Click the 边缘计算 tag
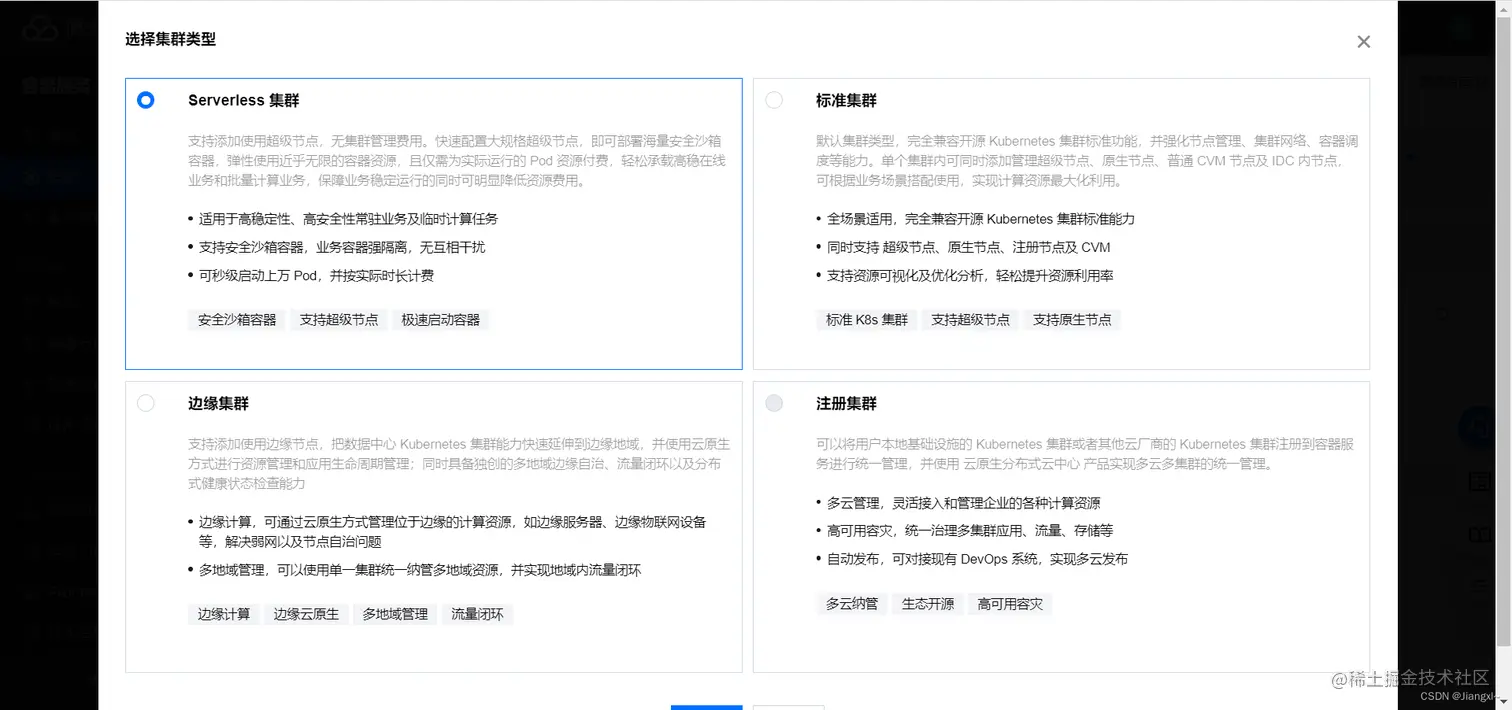This screenshot has height=710, width=1512. (224, 614)
